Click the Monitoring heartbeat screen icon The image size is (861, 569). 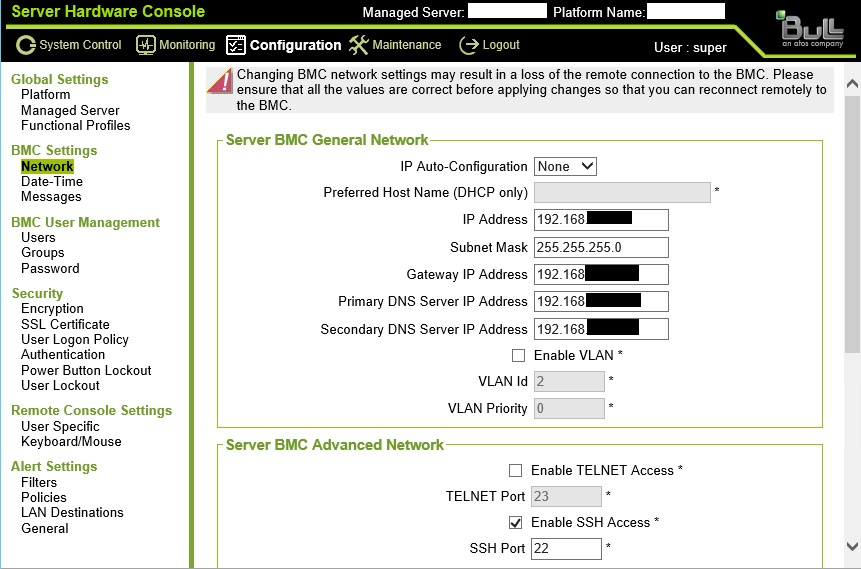pos(146,45)
